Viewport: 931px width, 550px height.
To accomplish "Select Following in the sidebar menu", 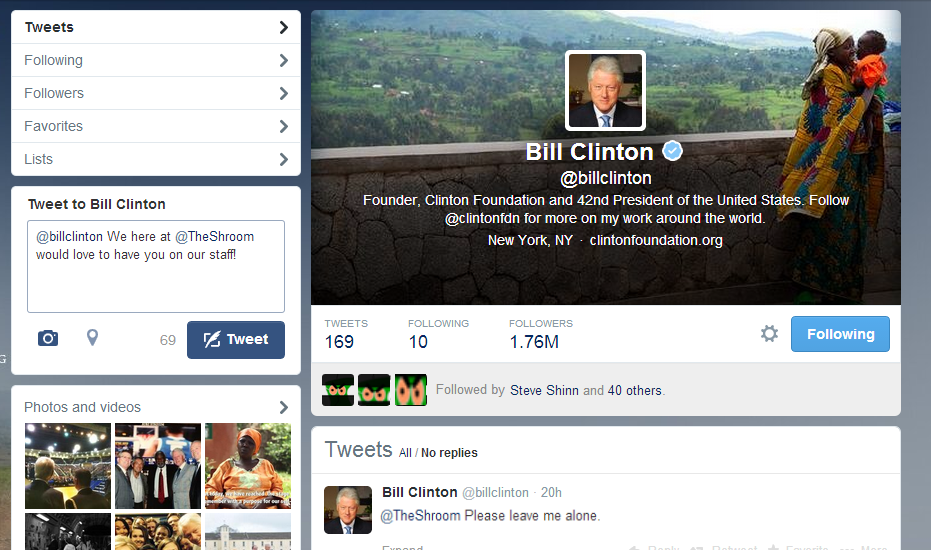I will pyautogui.click(x=156, y=60).
